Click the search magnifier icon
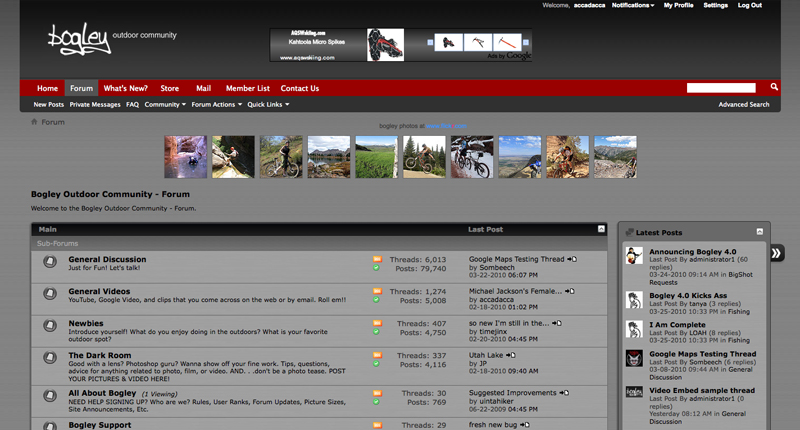Screen dimensions: 800x430 [x=774, y=88]
